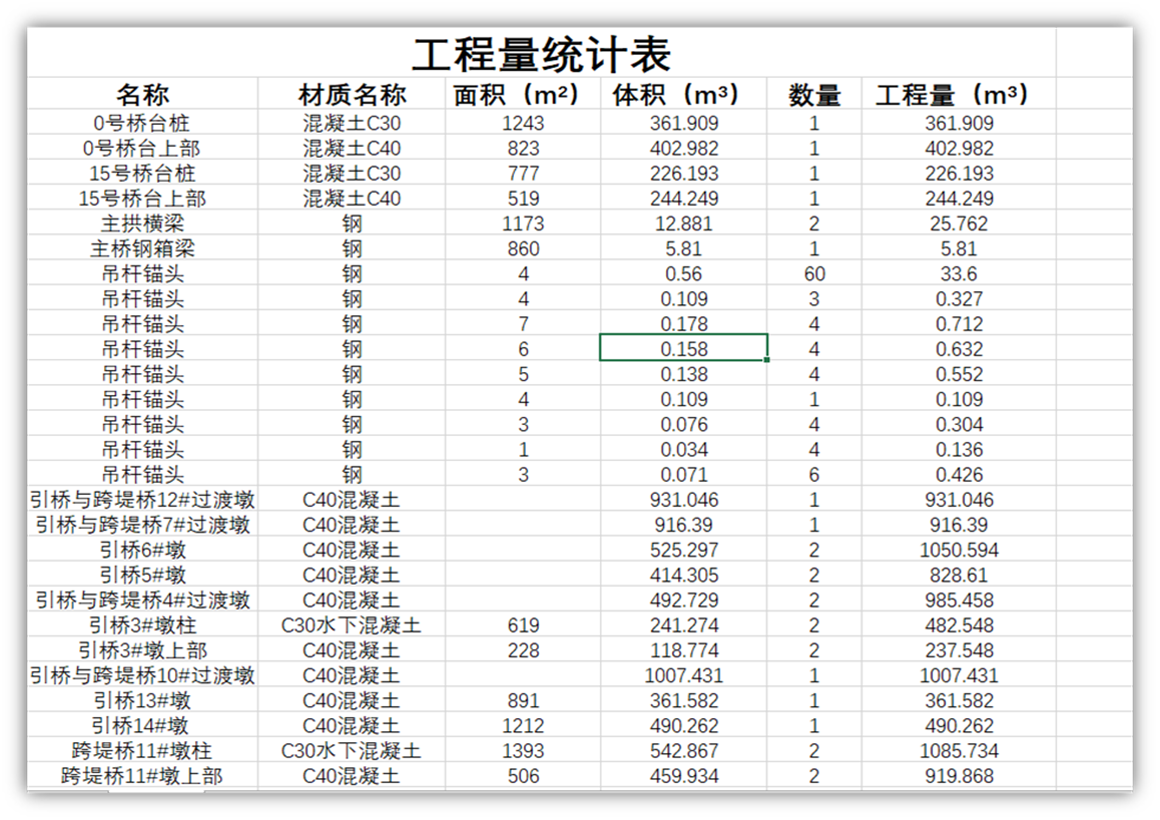Select area value 1212
This screenshot has height=820, width=1160.
click(523, 726)
